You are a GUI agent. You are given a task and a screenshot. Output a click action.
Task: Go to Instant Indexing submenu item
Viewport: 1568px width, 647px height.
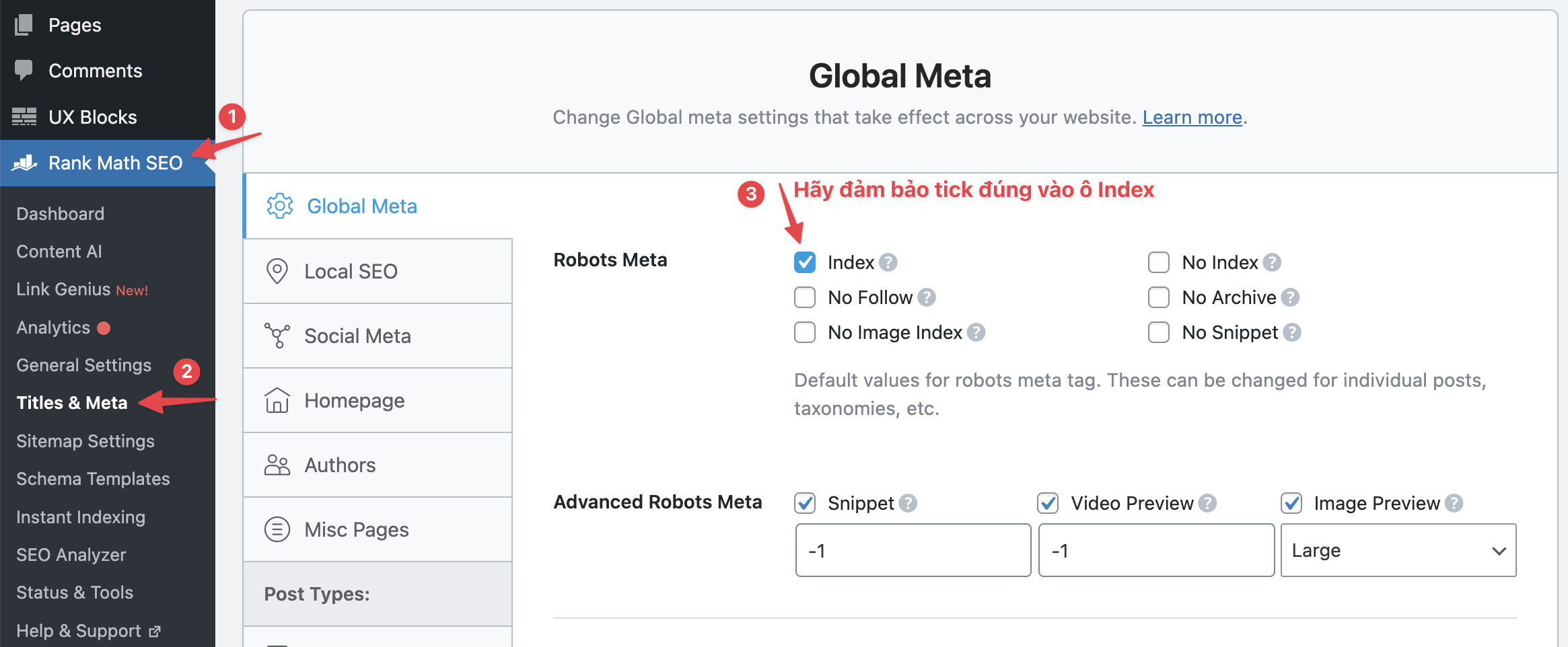[x=81, y=517]
